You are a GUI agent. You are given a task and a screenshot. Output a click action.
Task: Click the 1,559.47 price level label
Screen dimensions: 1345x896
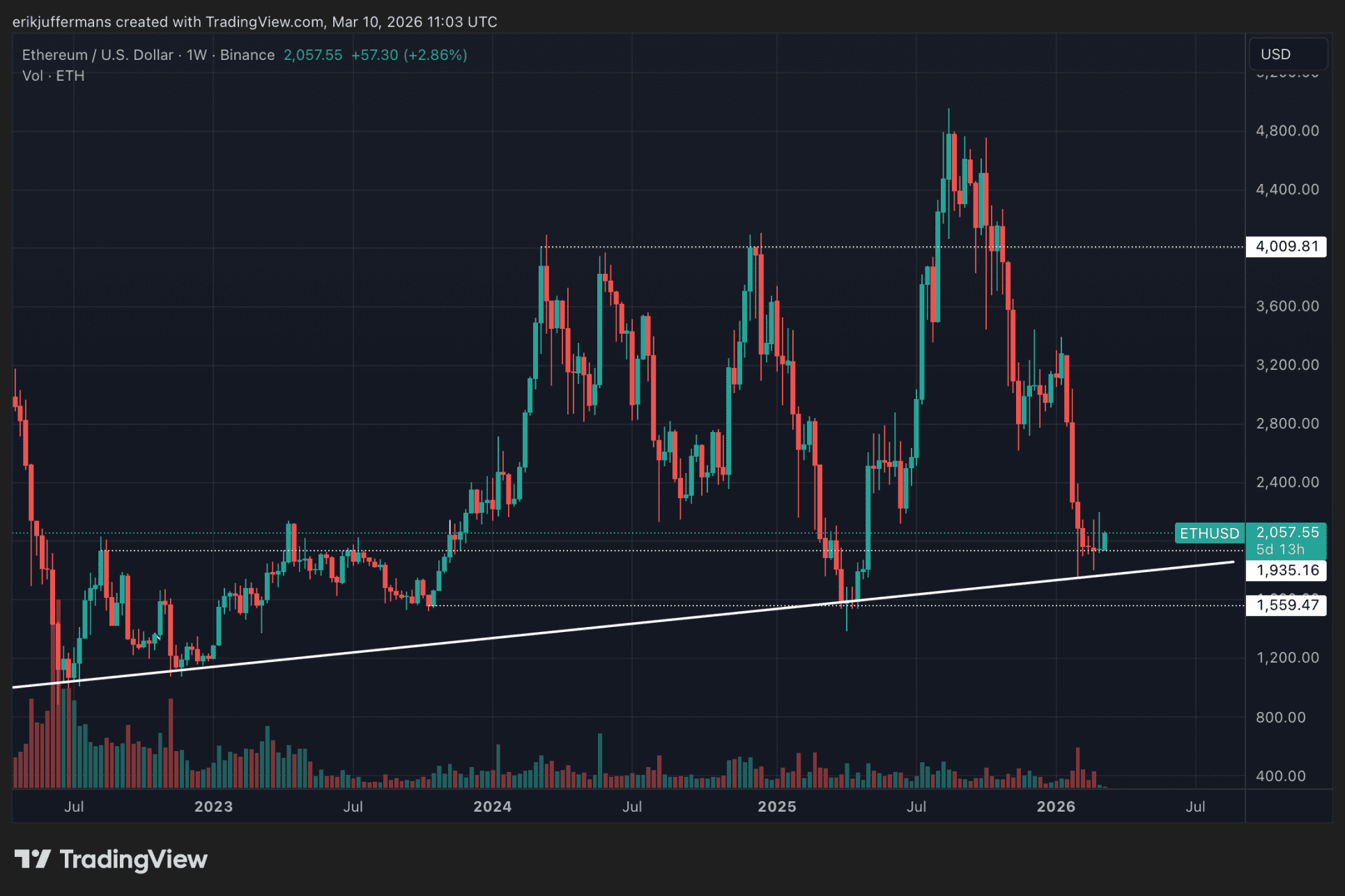[x=1286, y=605]
